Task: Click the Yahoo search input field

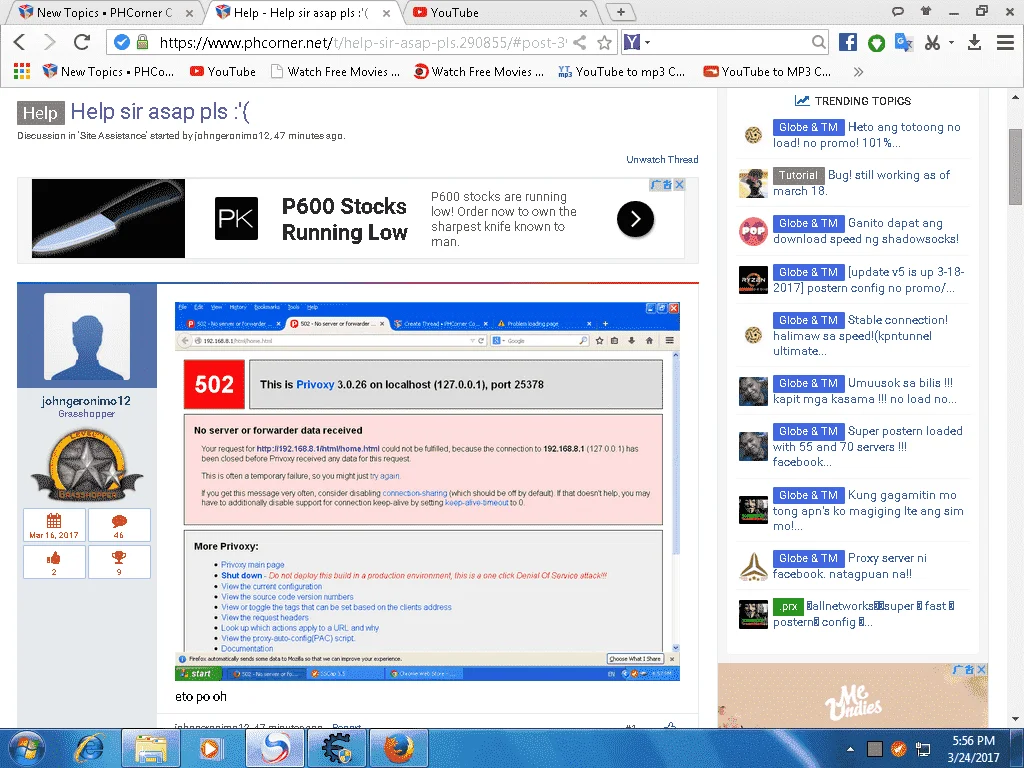Action: click(731, 42)
